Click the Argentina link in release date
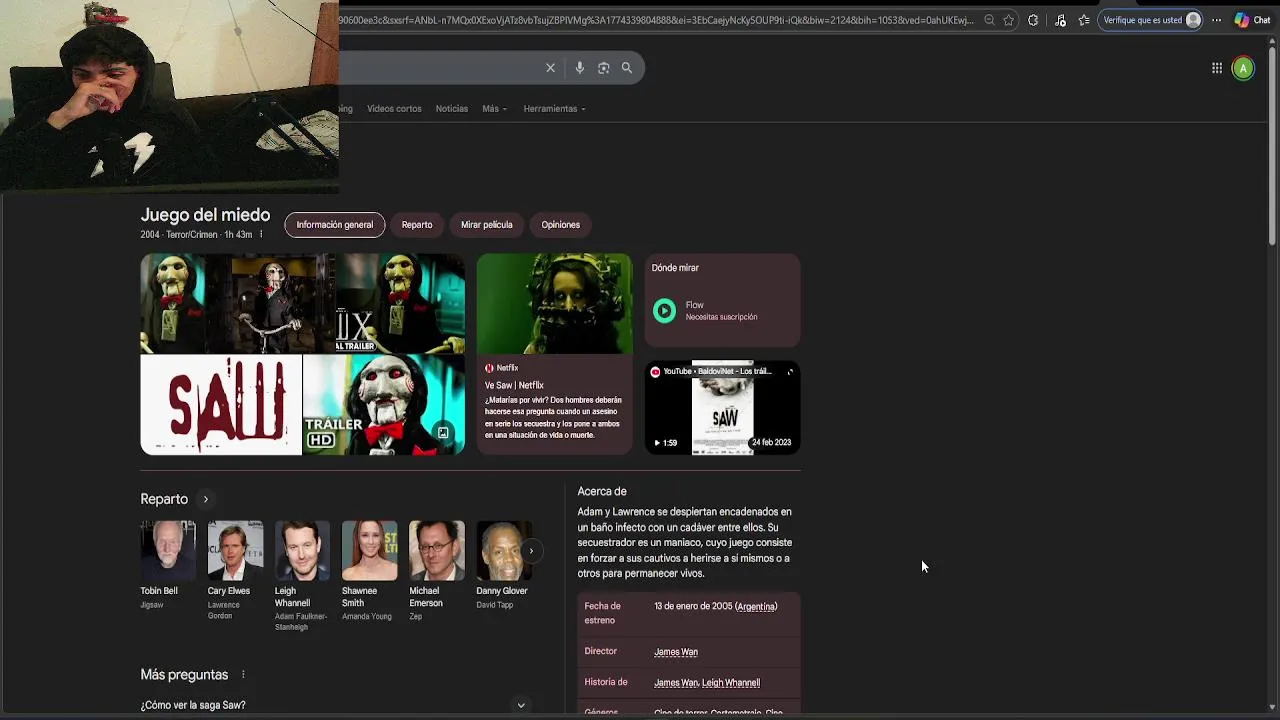This screenshot has height=720, width=1280. (x=756, y=607)
